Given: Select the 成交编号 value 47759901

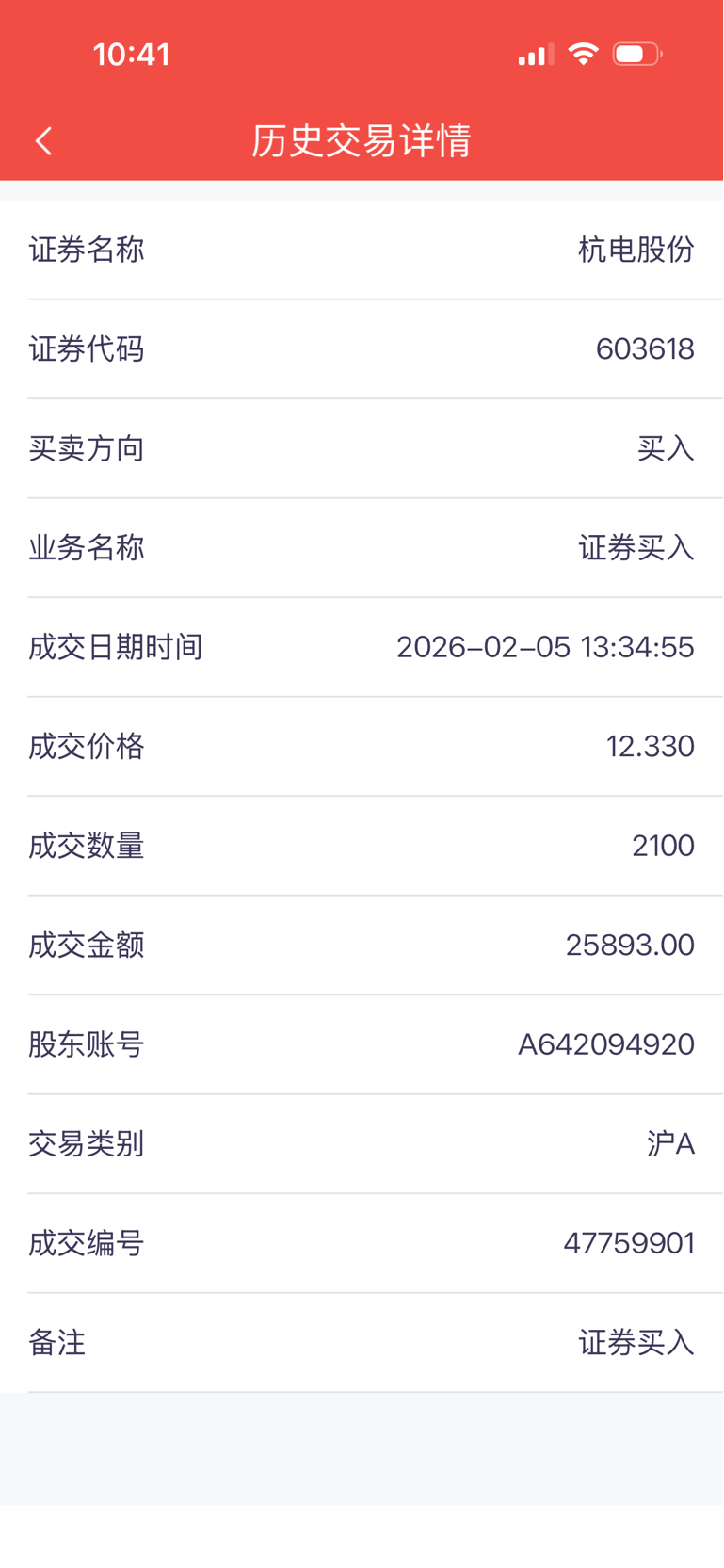Looking at the screenshot, I should (x=629, y=1243).
